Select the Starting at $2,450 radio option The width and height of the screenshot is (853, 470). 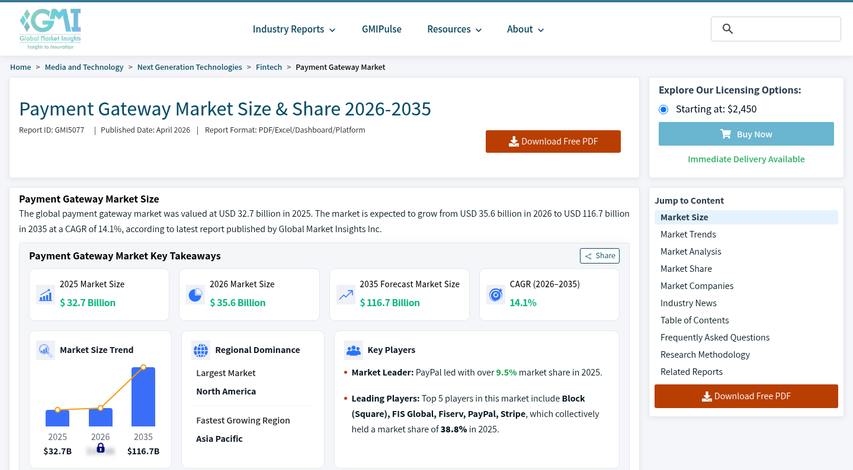(x=663, y=109)
